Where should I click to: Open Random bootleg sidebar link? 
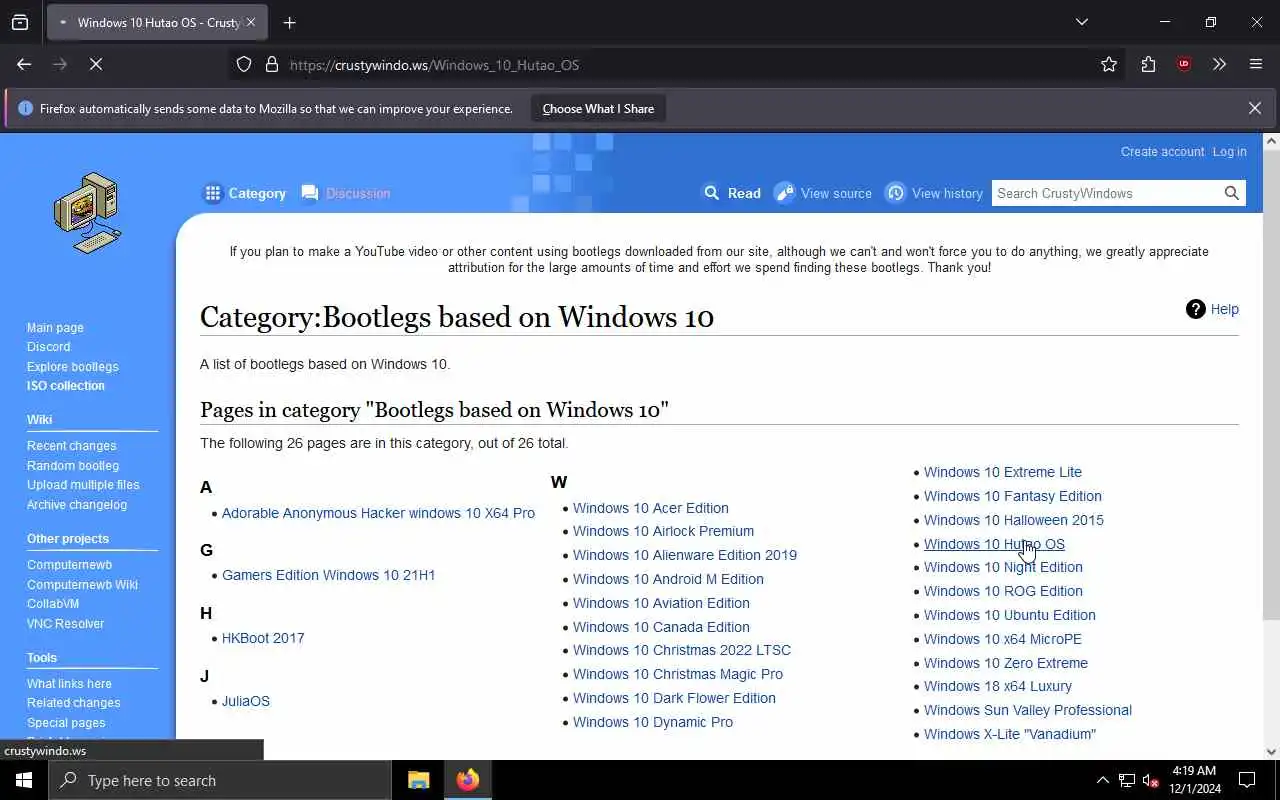[x=72, y=466]
